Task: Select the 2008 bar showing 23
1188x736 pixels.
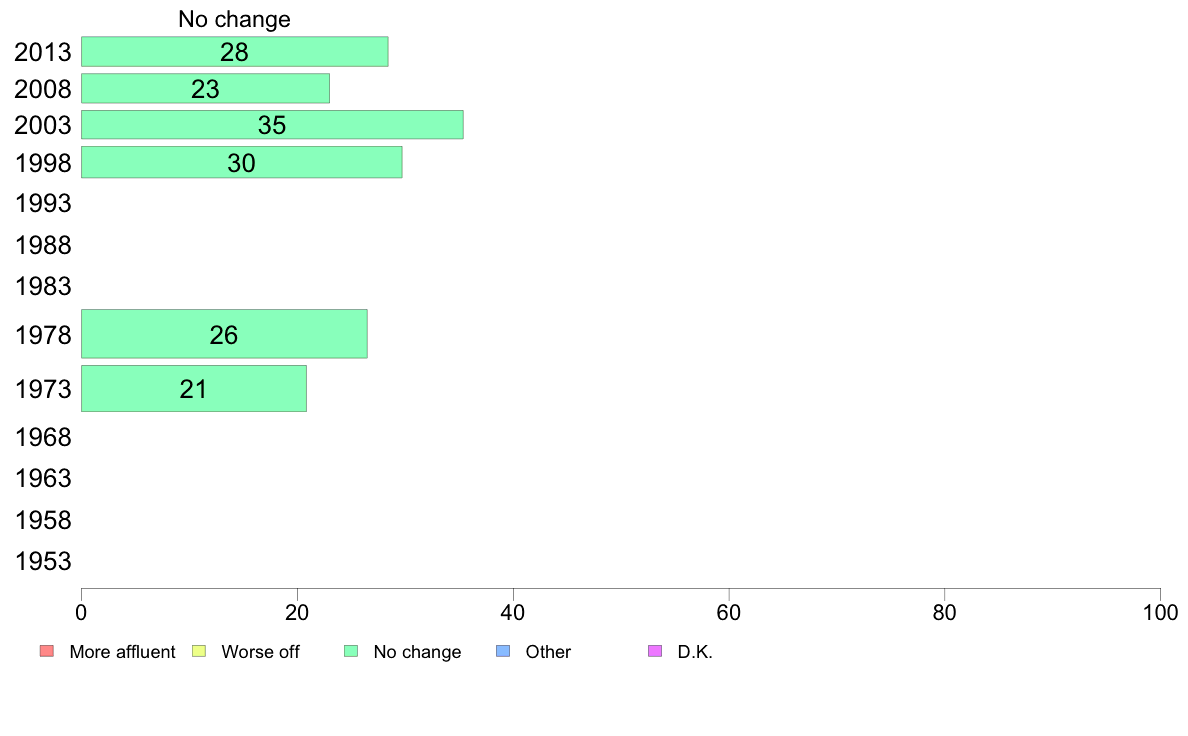Action: click(x=205, y=89)
